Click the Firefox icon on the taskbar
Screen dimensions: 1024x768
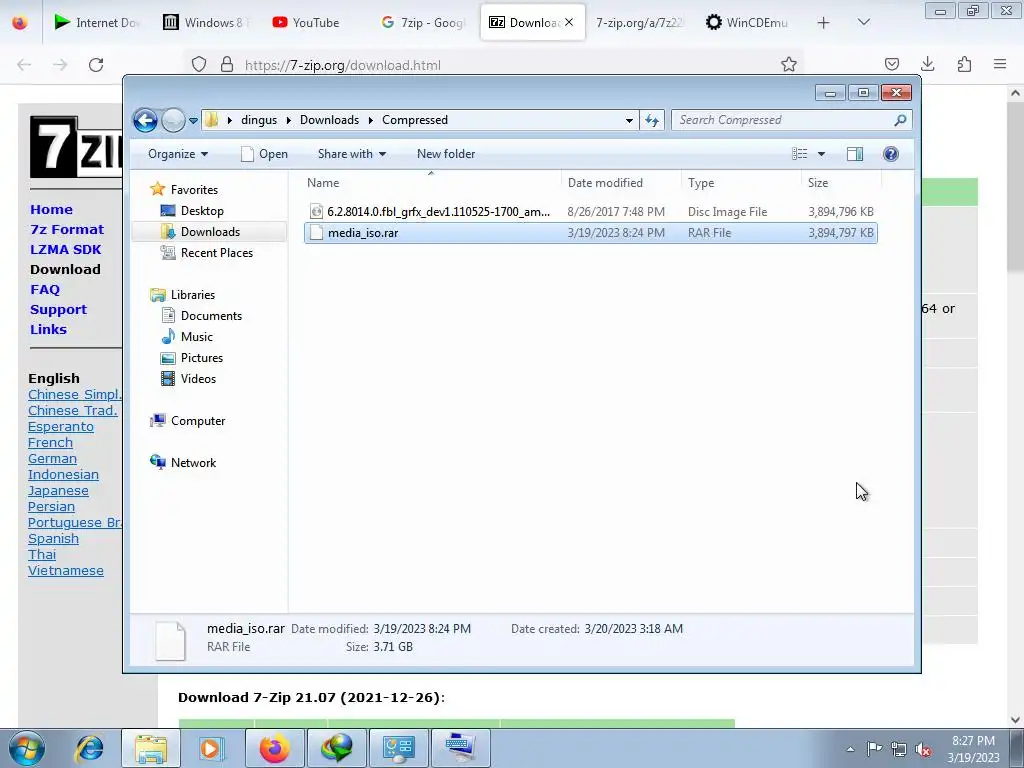point(274,748)
